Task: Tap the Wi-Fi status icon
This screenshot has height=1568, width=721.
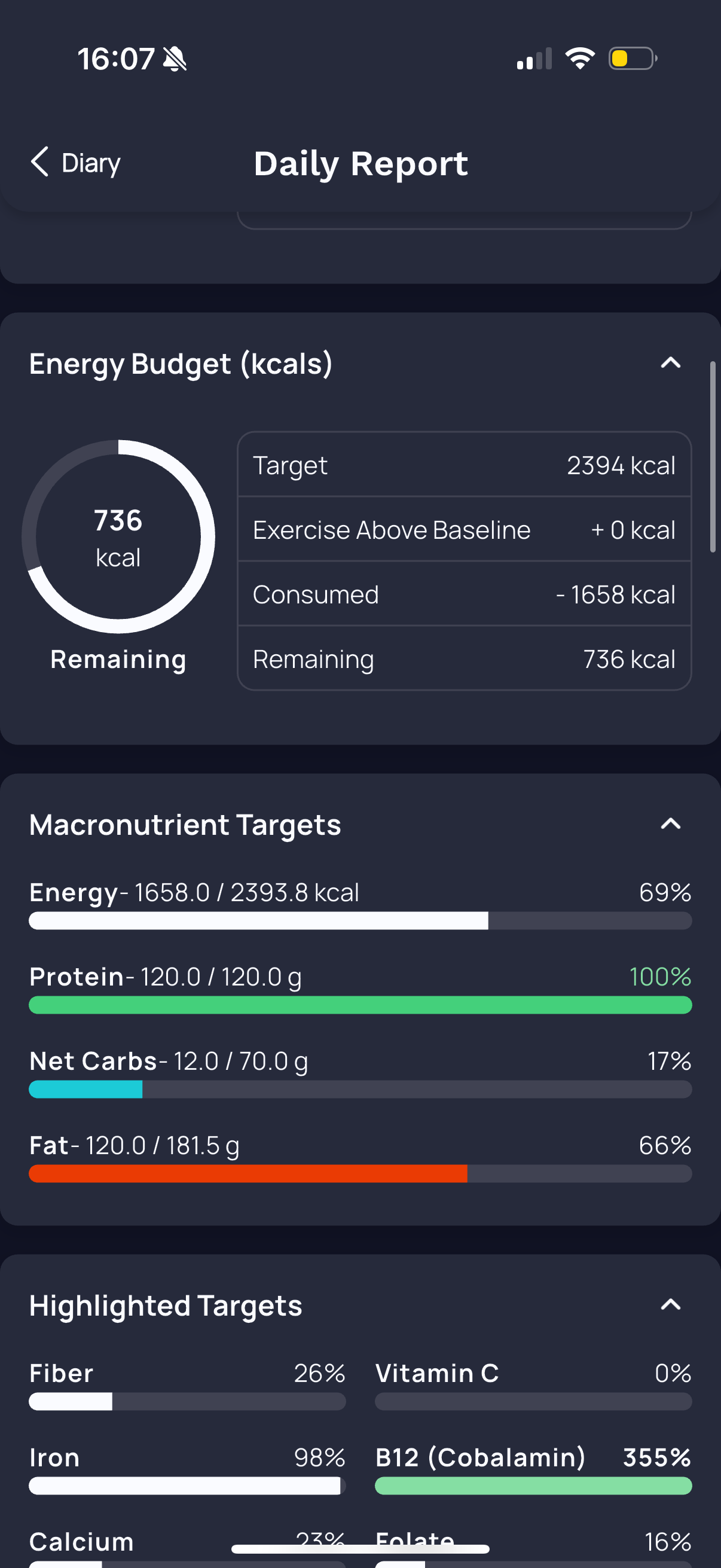Action: 580,59
